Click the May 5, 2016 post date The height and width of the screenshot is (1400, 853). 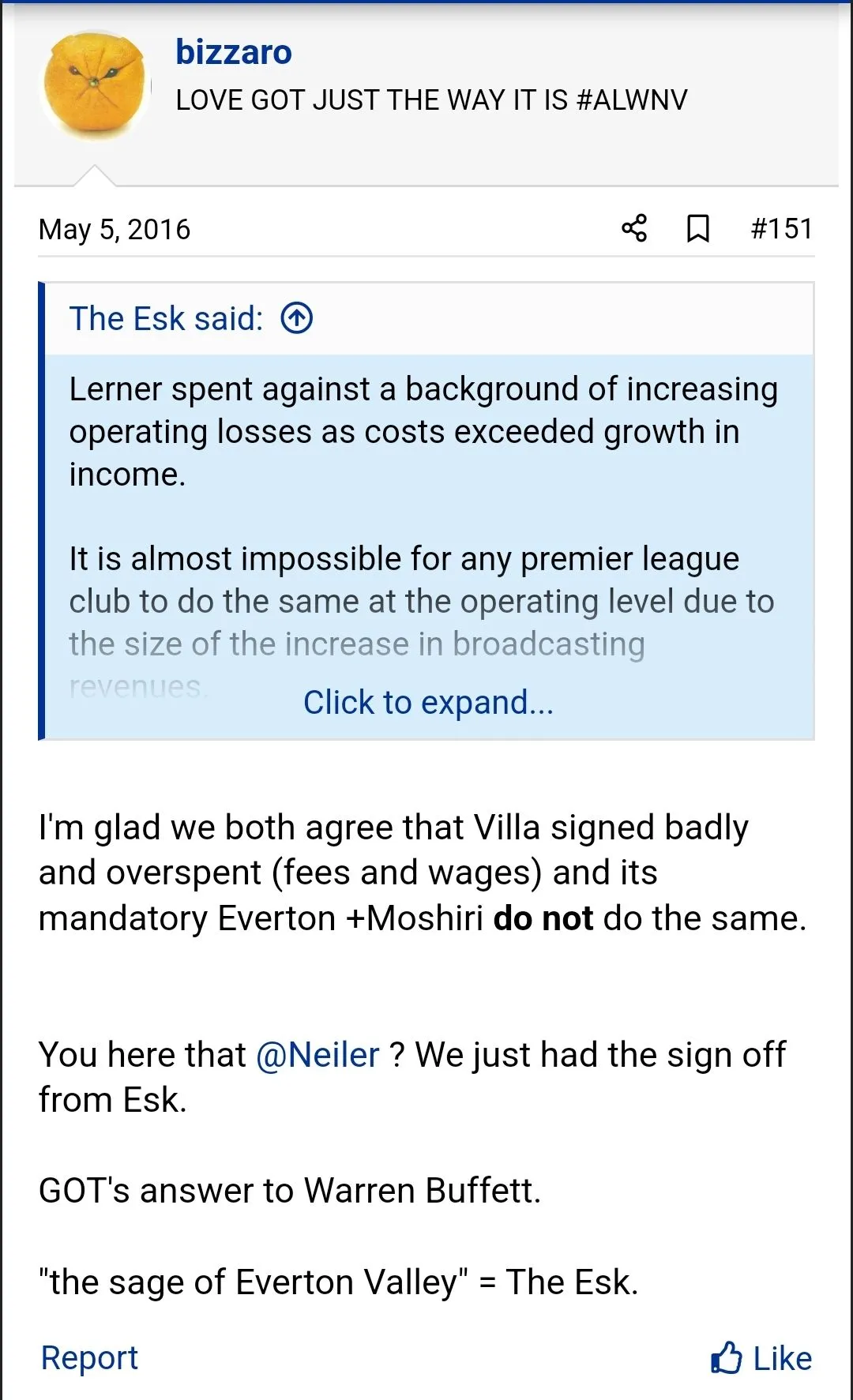115,230
